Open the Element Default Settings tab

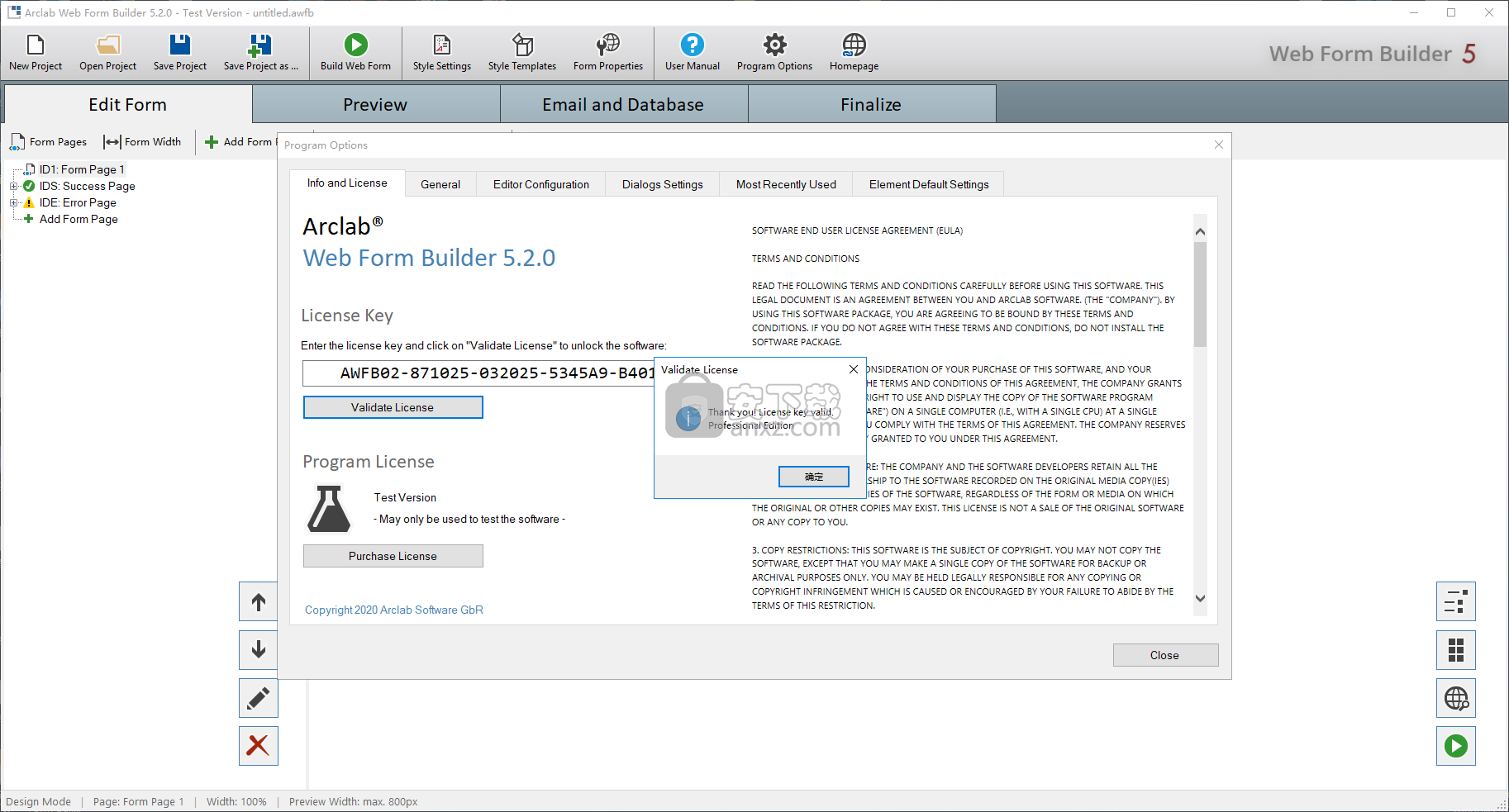point(929,184)
